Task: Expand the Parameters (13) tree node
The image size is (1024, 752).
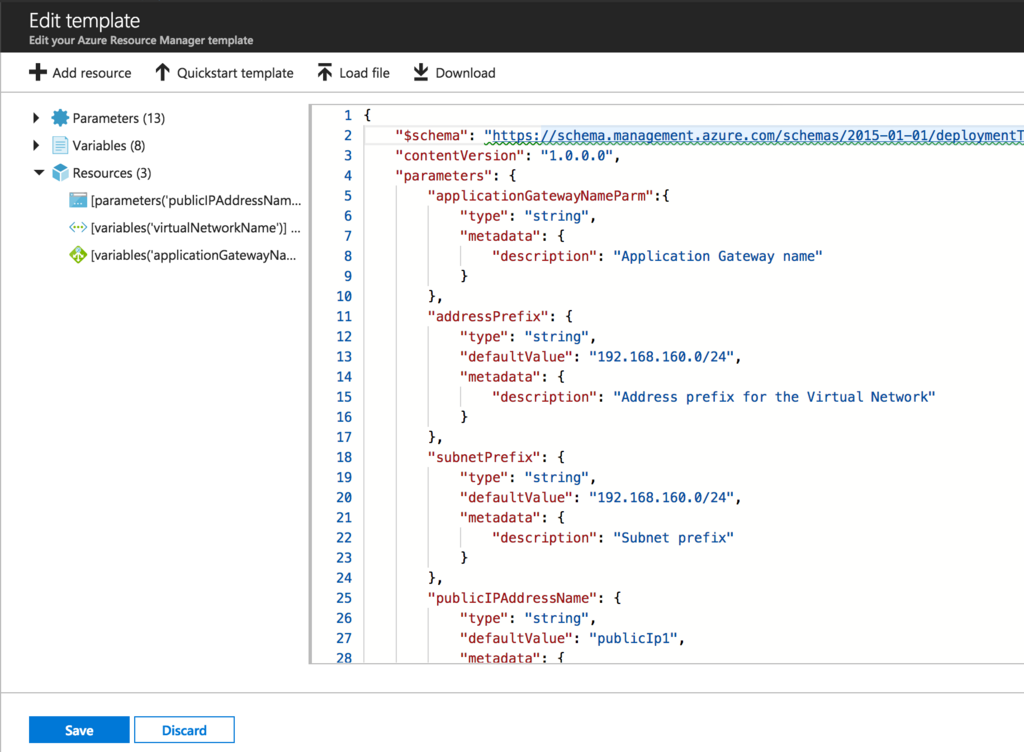Action: click(37, 118)
